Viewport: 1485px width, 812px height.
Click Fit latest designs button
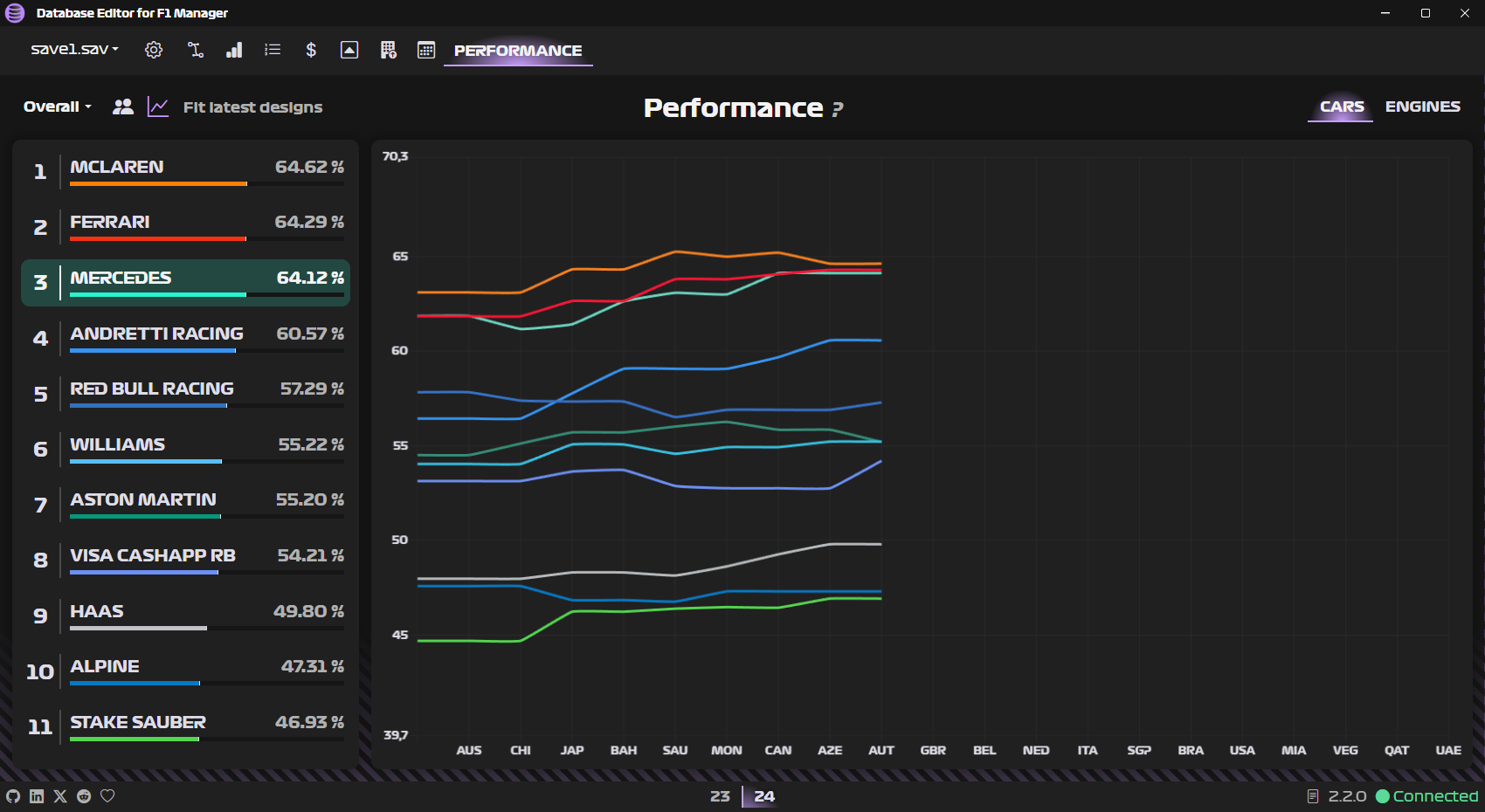coord(252,107)
